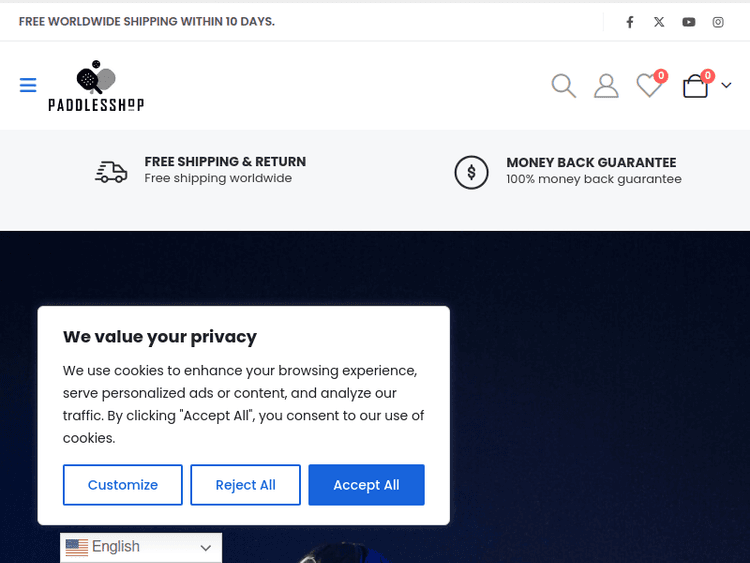This screenshot has height=563, width=750.
Task: Accept All cookies
Action: 366,485
